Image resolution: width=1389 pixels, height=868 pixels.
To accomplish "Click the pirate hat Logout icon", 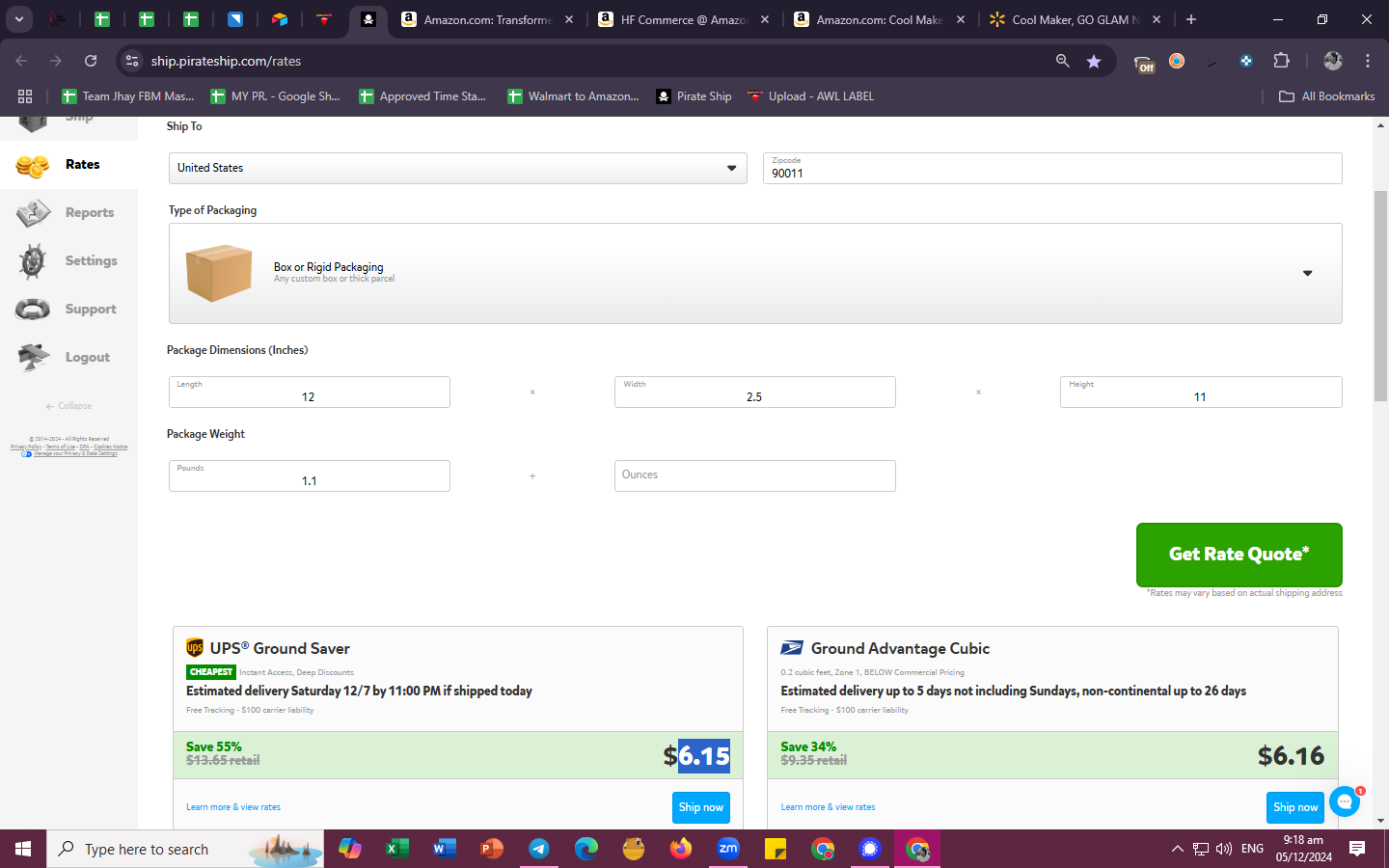I will pos(33,357).
